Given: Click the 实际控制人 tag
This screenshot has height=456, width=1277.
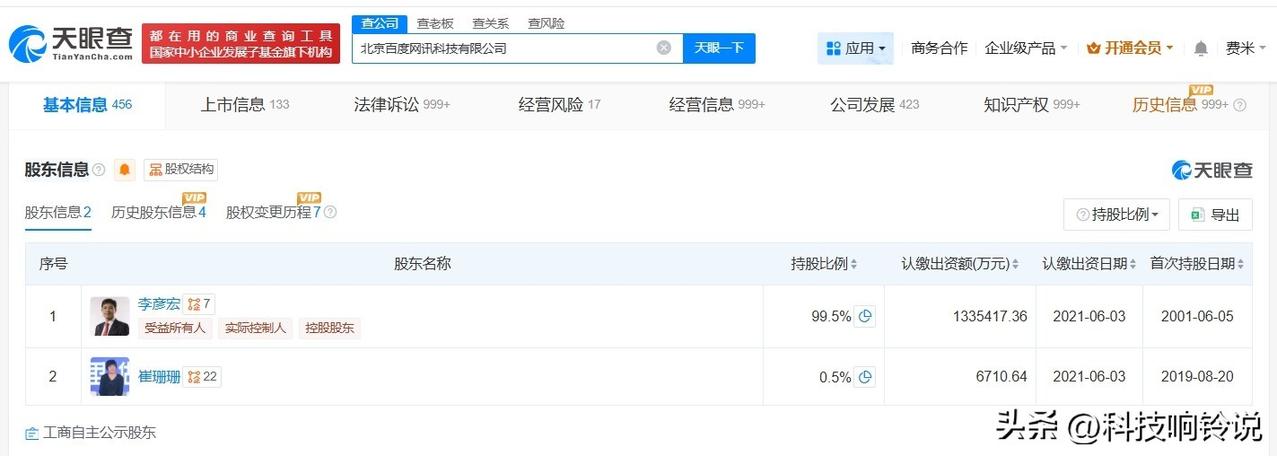Looking at the screenshot, I should 255,328.
